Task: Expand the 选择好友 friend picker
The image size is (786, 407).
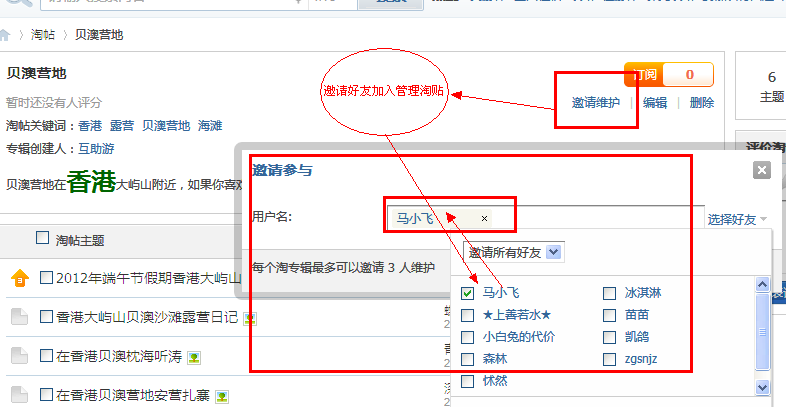Action: click(737, 220)
